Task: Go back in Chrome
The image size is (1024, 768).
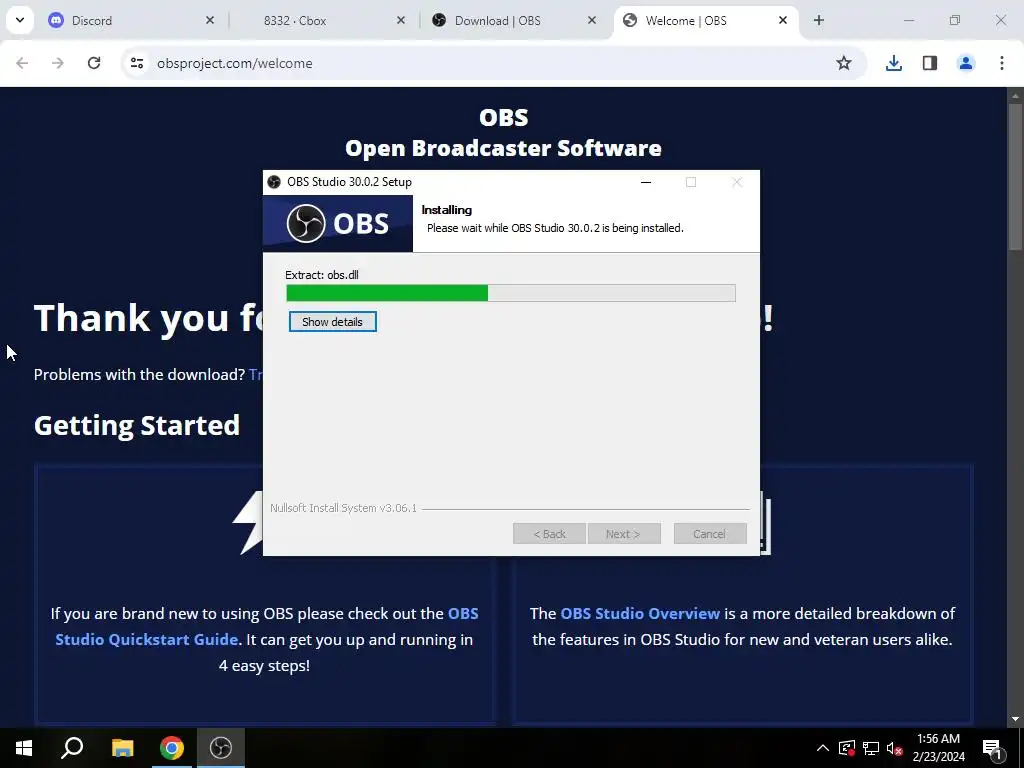Action: coord(22,63)
